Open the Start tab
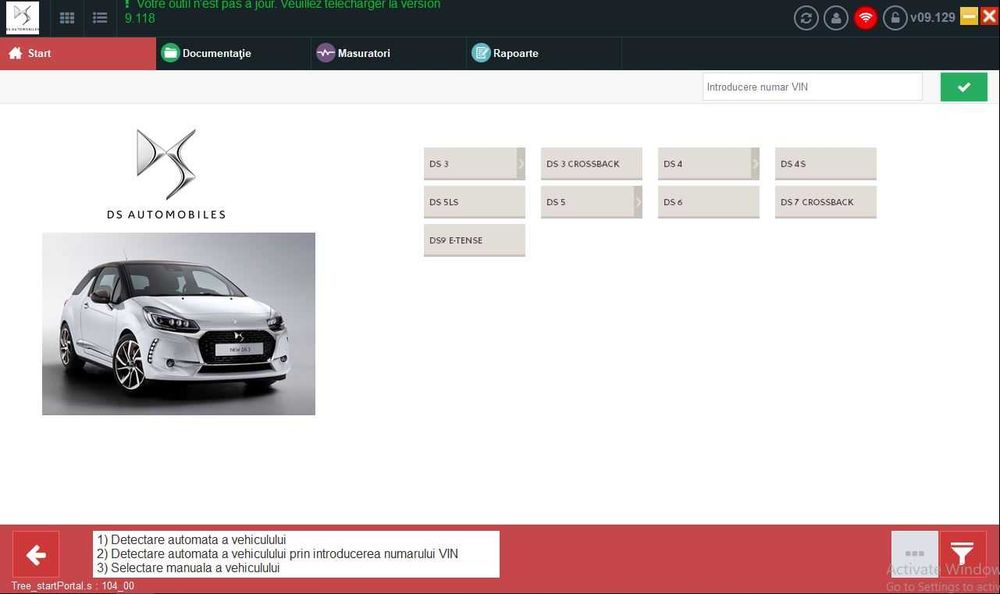The width and height of the screenshot is (1000, 594). coord(78,53)
